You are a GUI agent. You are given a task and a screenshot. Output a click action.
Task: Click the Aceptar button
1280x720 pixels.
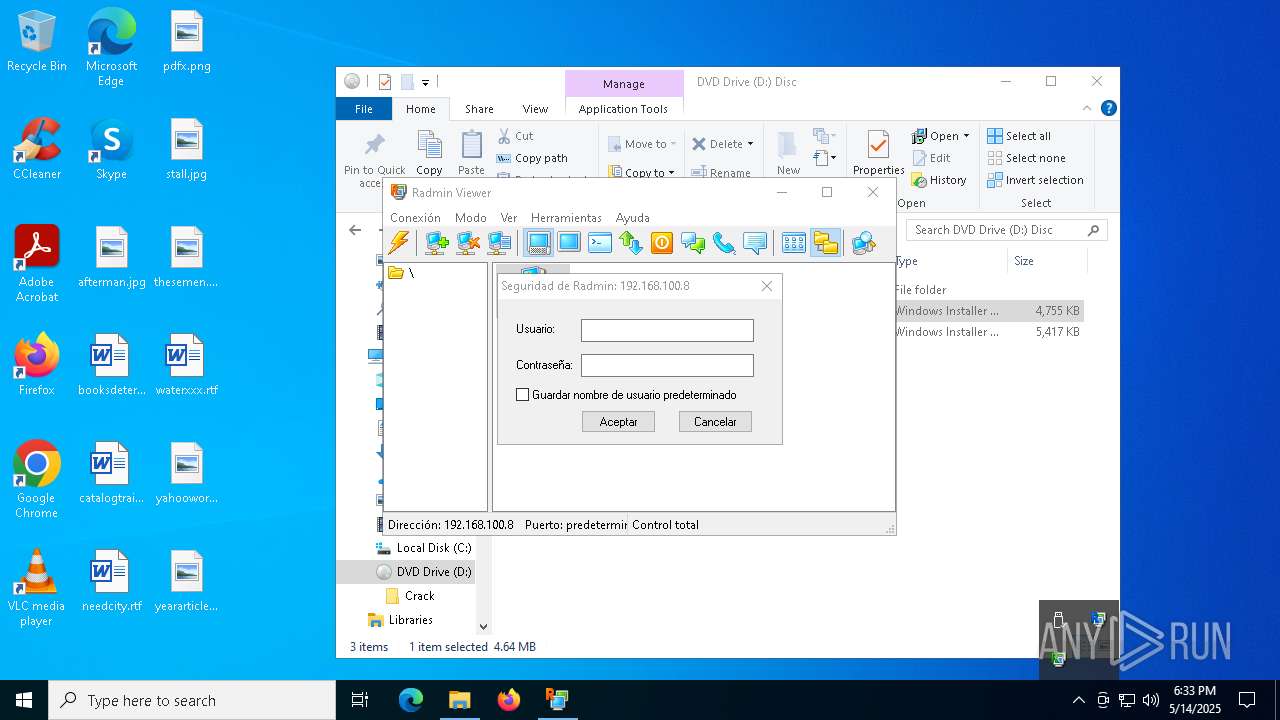point(618,422)
